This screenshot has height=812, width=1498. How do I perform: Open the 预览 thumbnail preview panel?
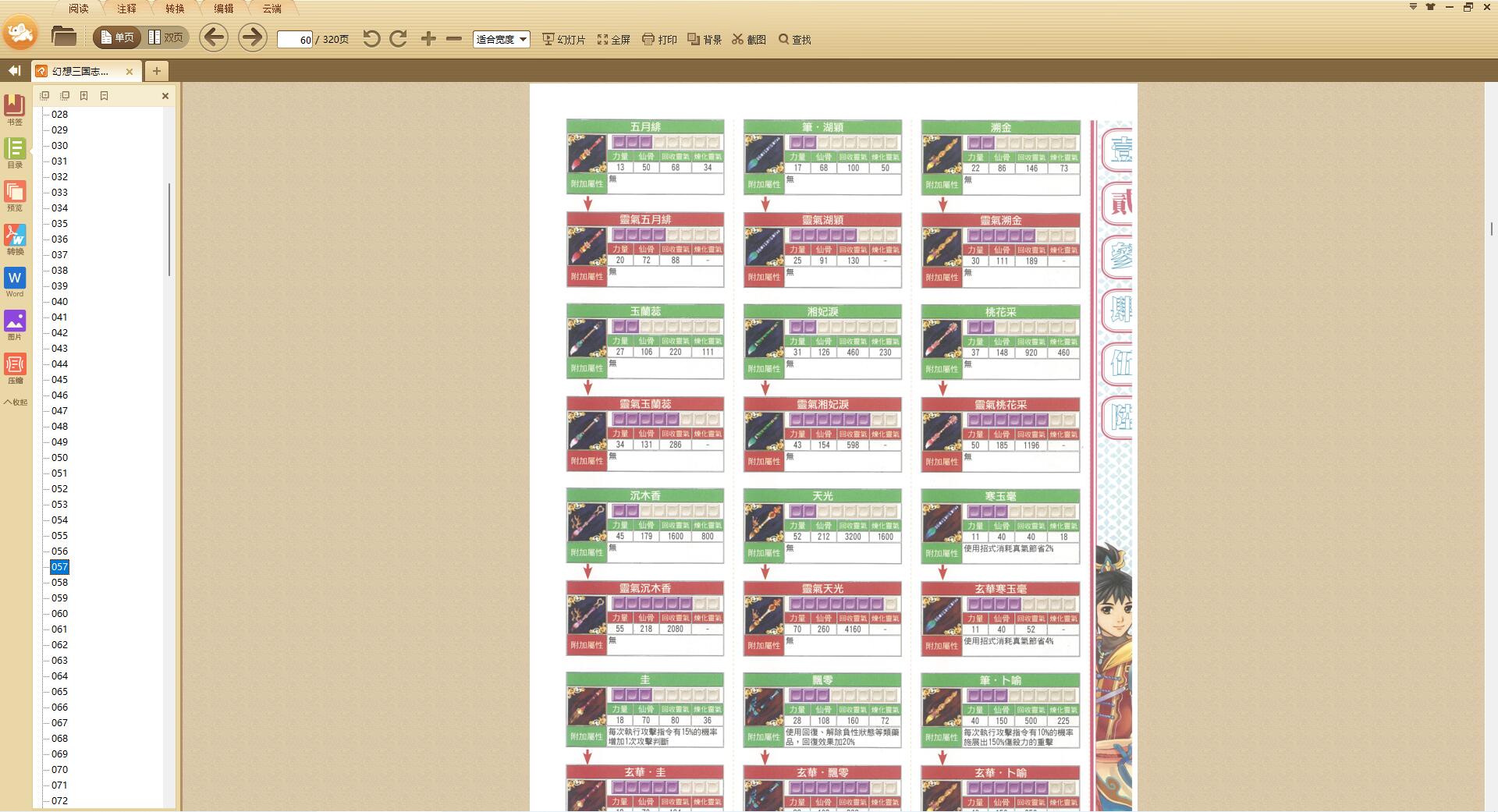15,196
